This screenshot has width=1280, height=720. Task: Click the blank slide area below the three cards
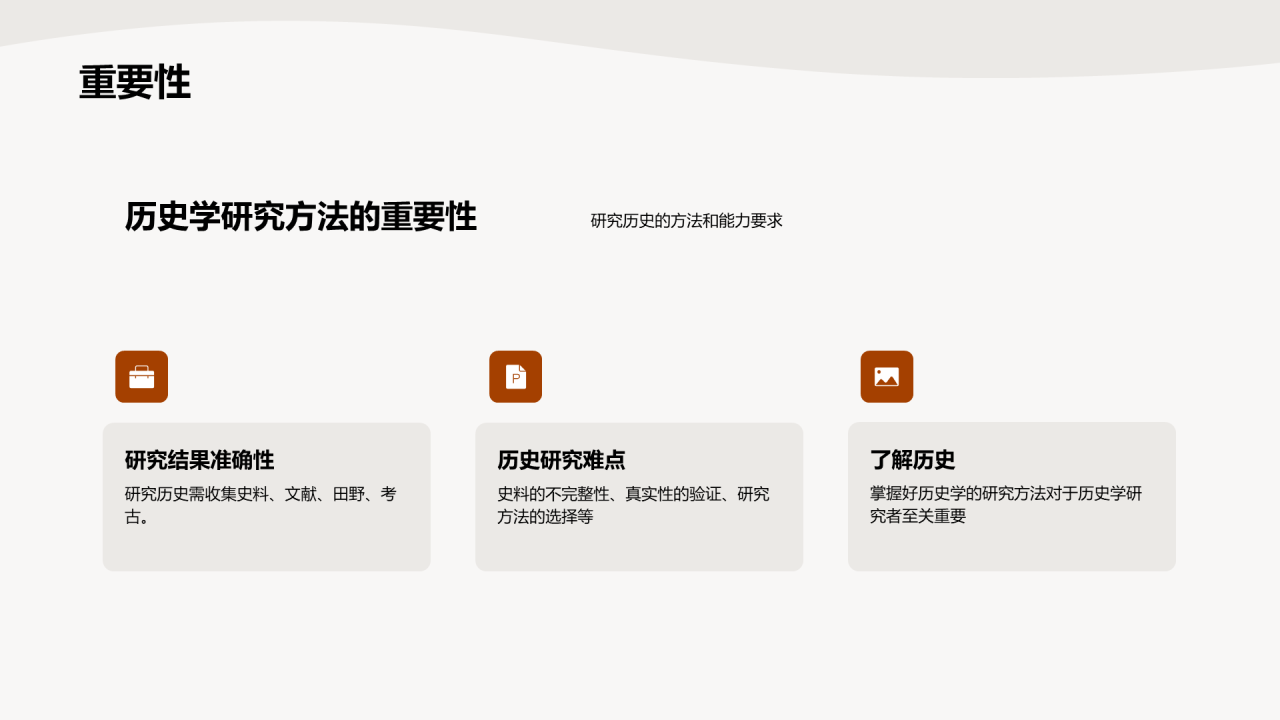pyautogui.click(x=640, y=650)
